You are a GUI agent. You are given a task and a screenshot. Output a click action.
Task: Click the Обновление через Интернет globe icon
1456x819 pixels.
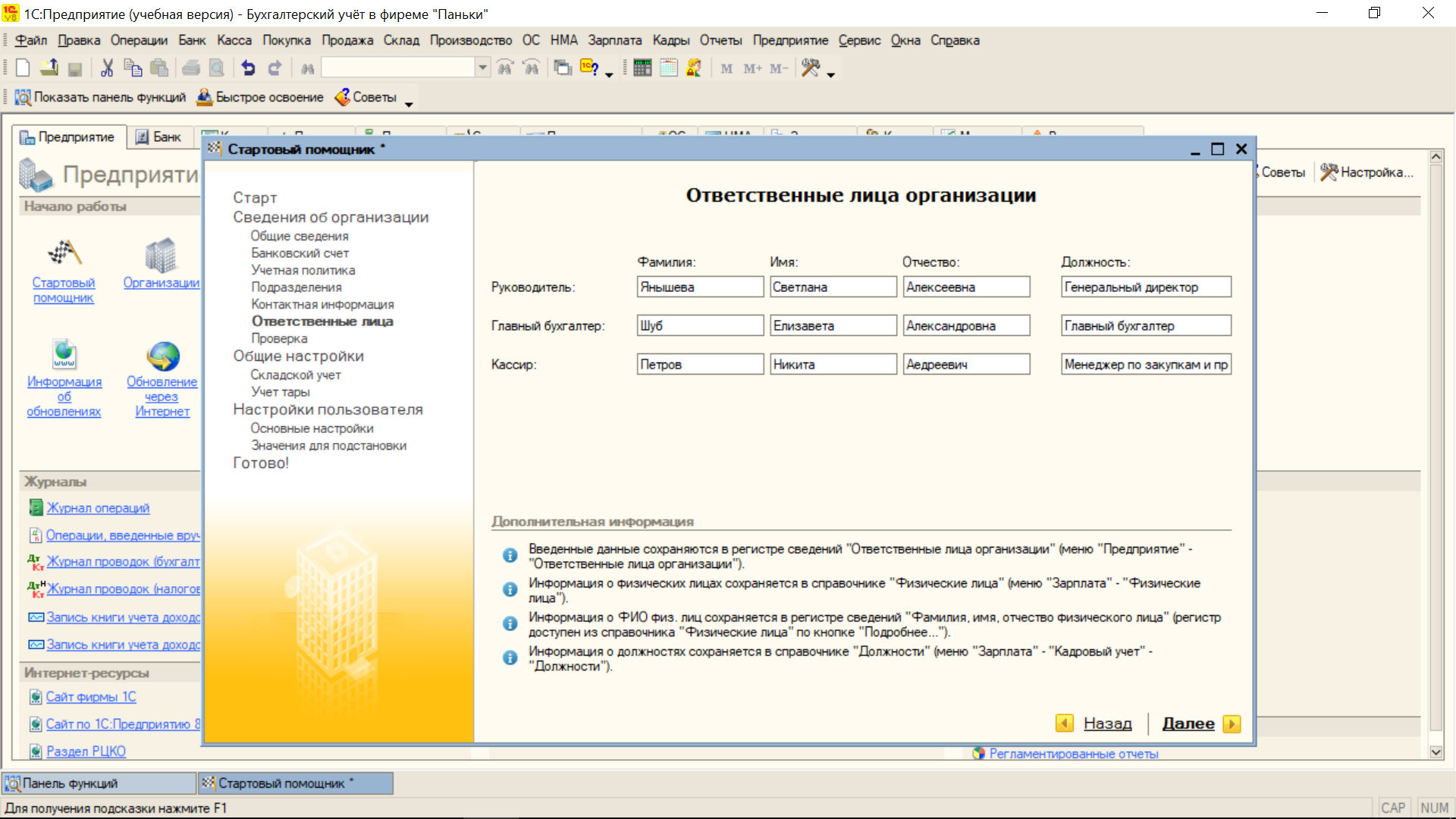click(x=162, y=356)
